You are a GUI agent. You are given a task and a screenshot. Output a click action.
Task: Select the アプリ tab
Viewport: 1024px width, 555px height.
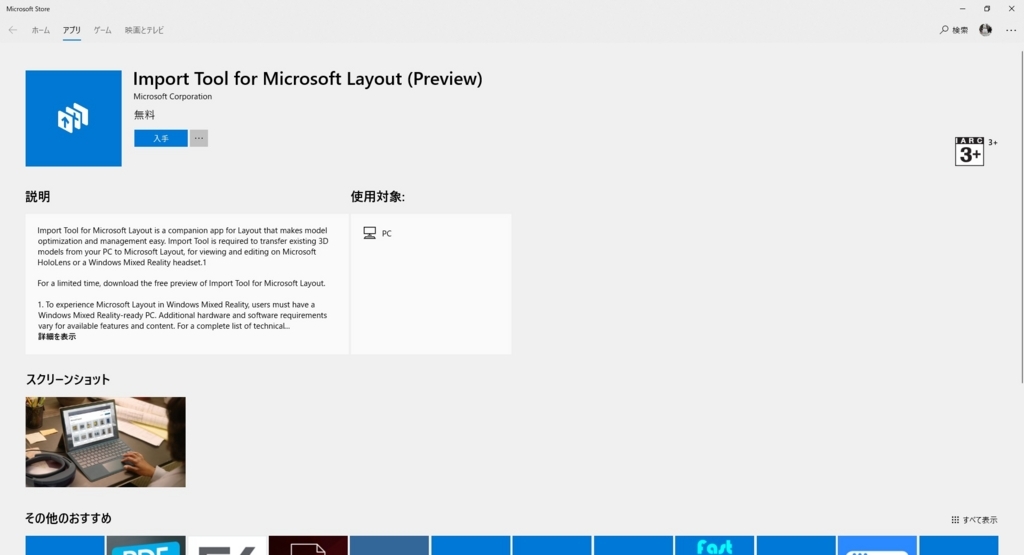(x=72, y=30)
